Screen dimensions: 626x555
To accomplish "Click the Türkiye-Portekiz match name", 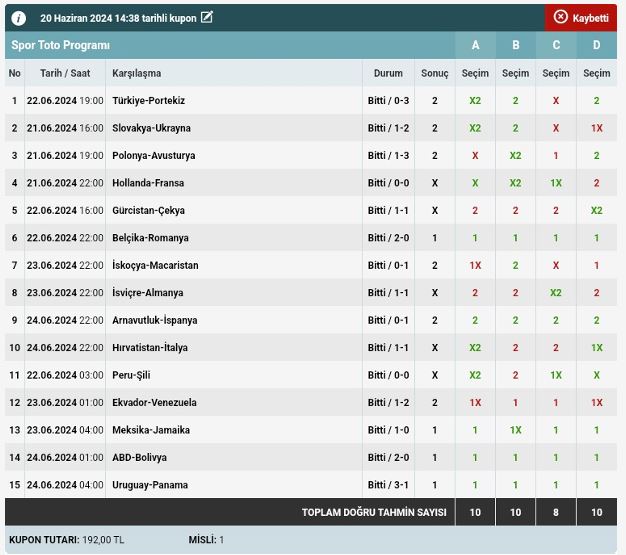I will (148, 101).
